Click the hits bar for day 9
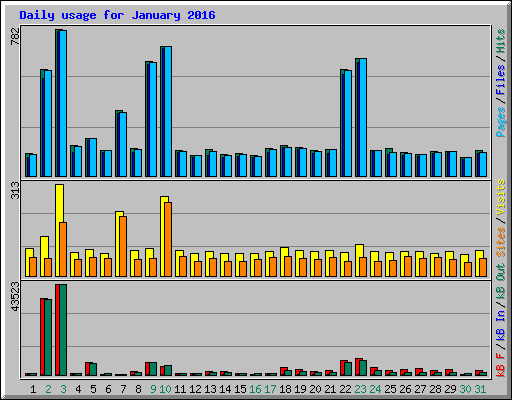The width and height of the screenshot is (512, 400). 147,119
